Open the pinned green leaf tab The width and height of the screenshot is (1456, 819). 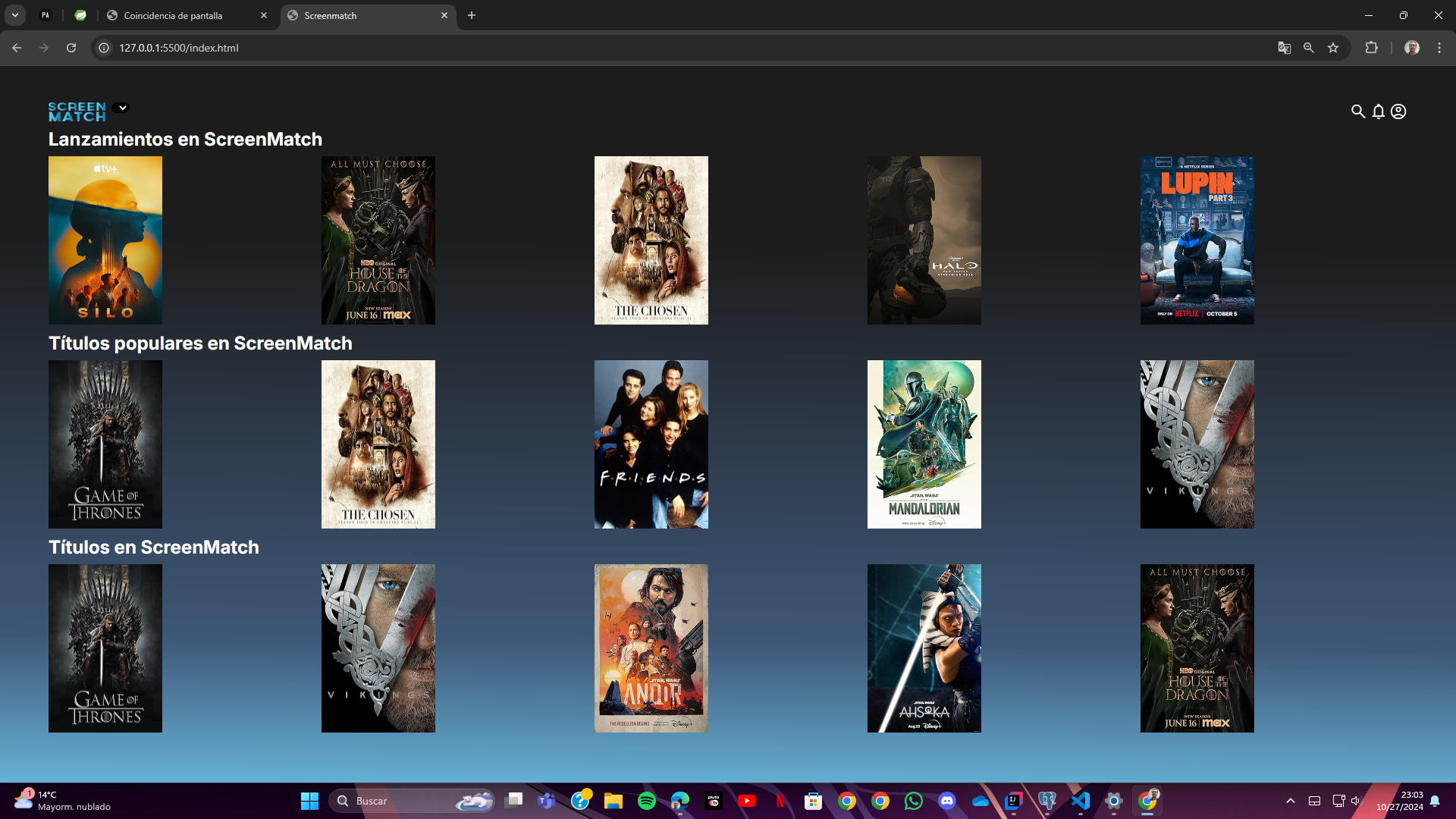(x=80, y=15)
